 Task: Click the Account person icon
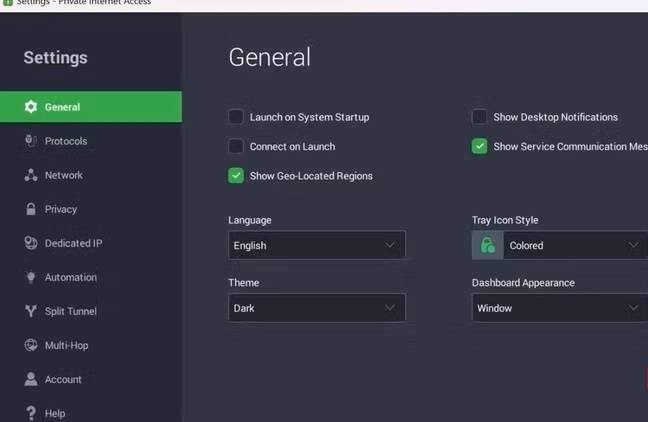coord(31,379)
